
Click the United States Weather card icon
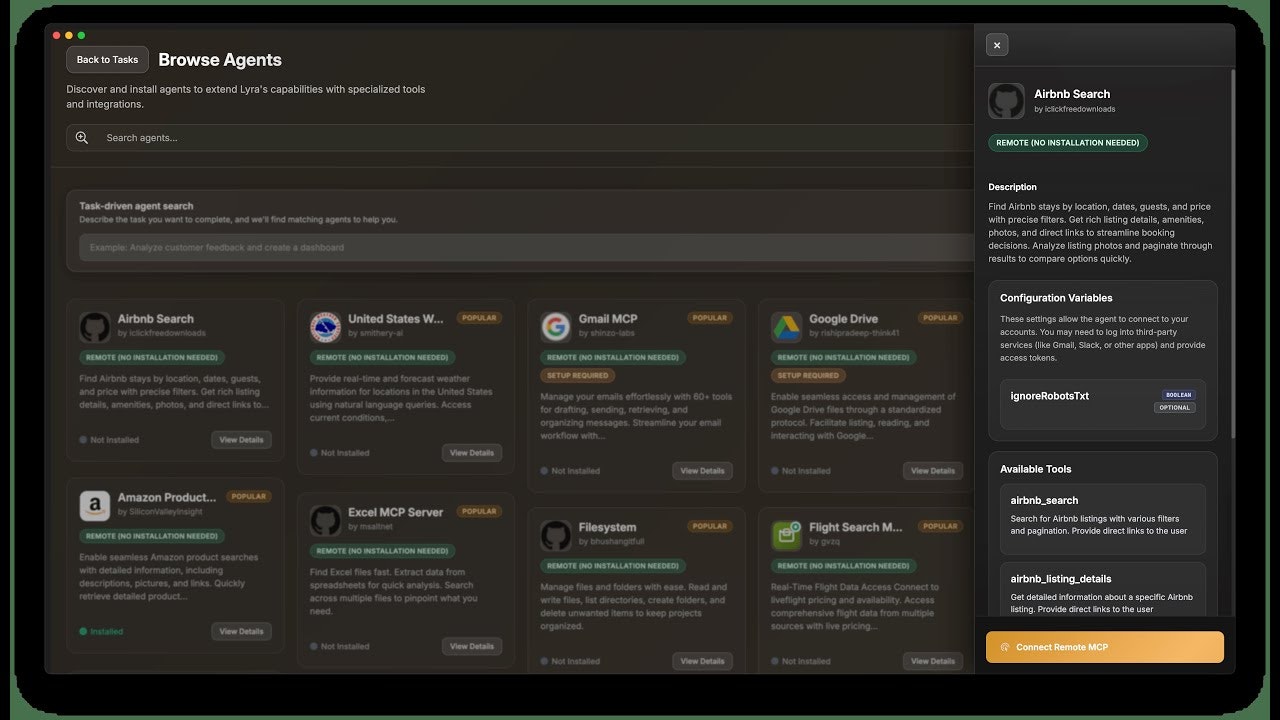tap(326, 326)
